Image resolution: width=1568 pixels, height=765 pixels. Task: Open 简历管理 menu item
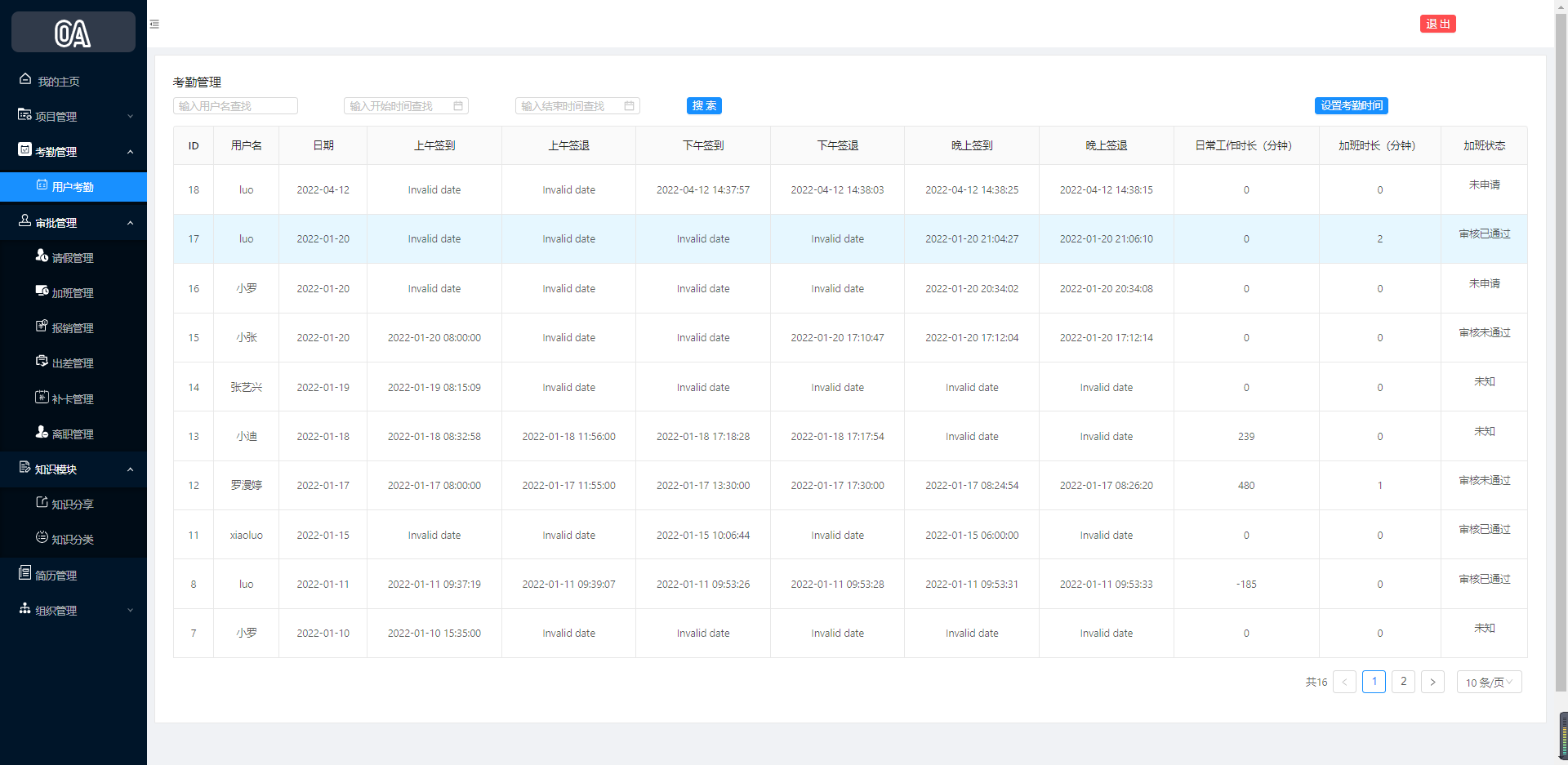click(x=73, y=576)
